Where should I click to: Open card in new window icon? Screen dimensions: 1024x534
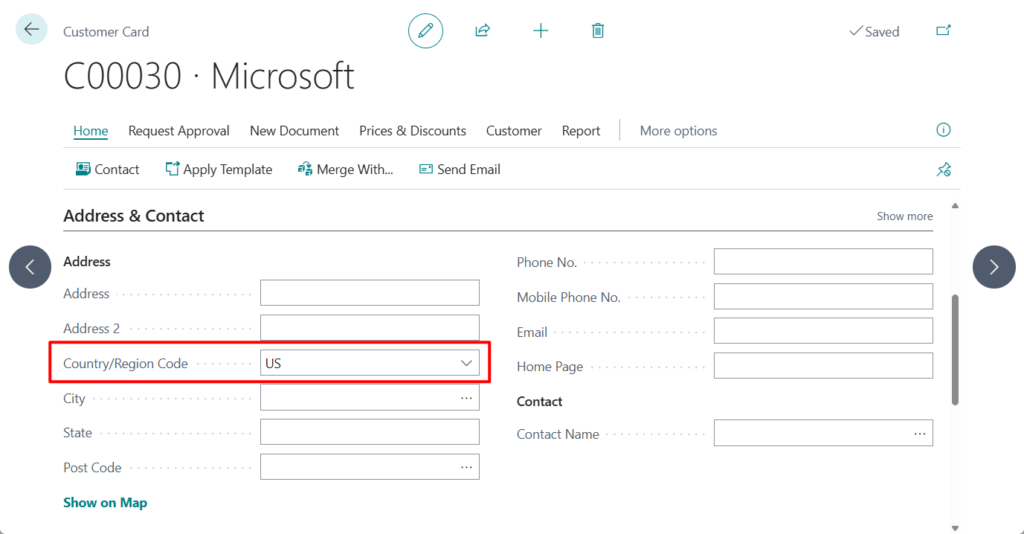[x=943, y=31]
